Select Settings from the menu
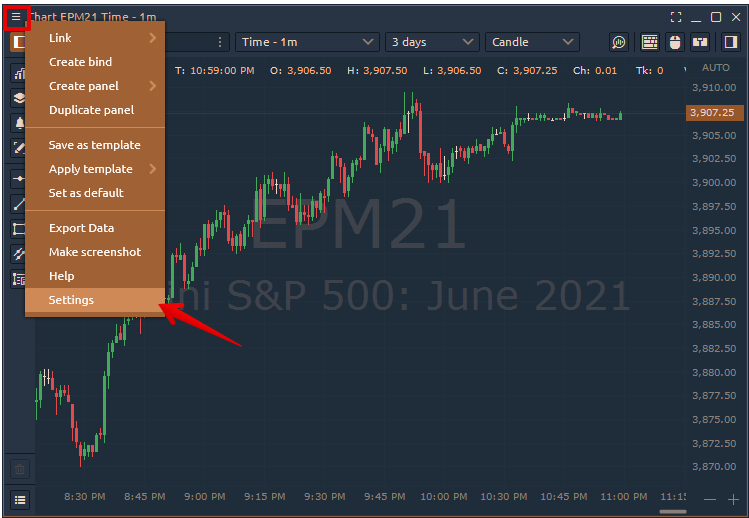This screenshot has height=518, width=749. tap(72, 300)
